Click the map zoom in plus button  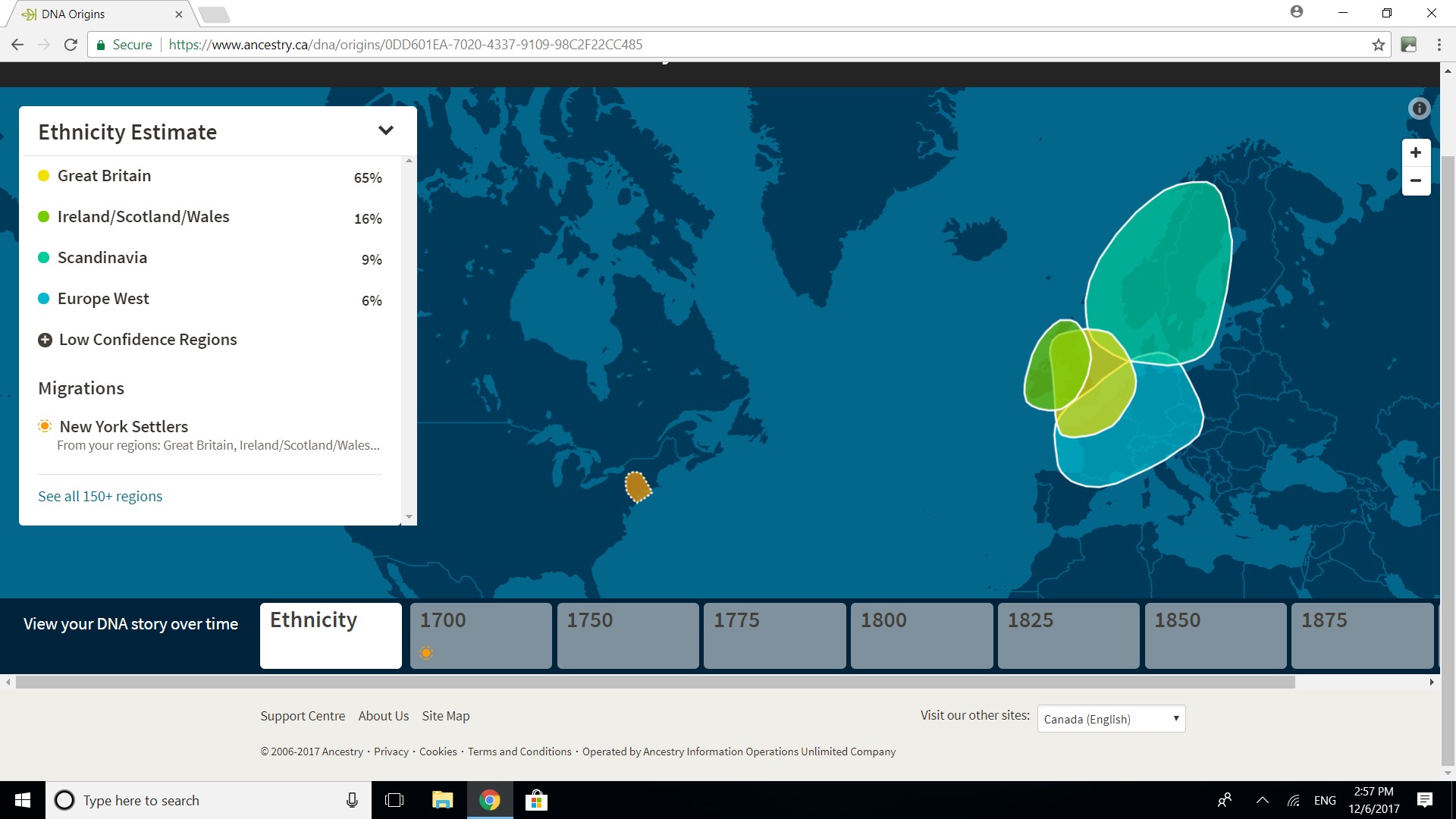[x=1415, y=152]
